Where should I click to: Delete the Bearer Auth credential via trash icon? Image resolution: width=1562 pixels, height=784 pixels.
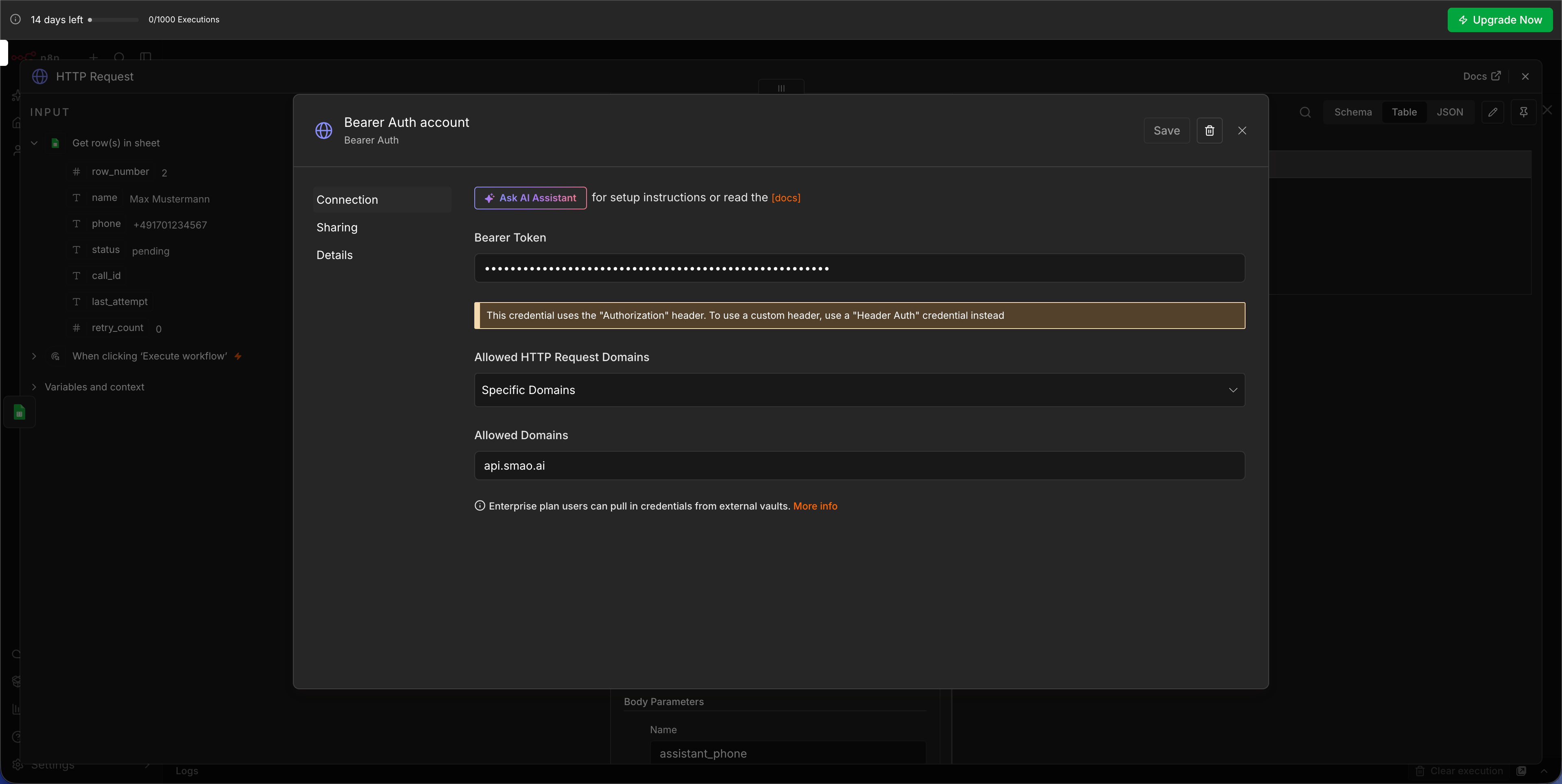(x=1209, y=131)
